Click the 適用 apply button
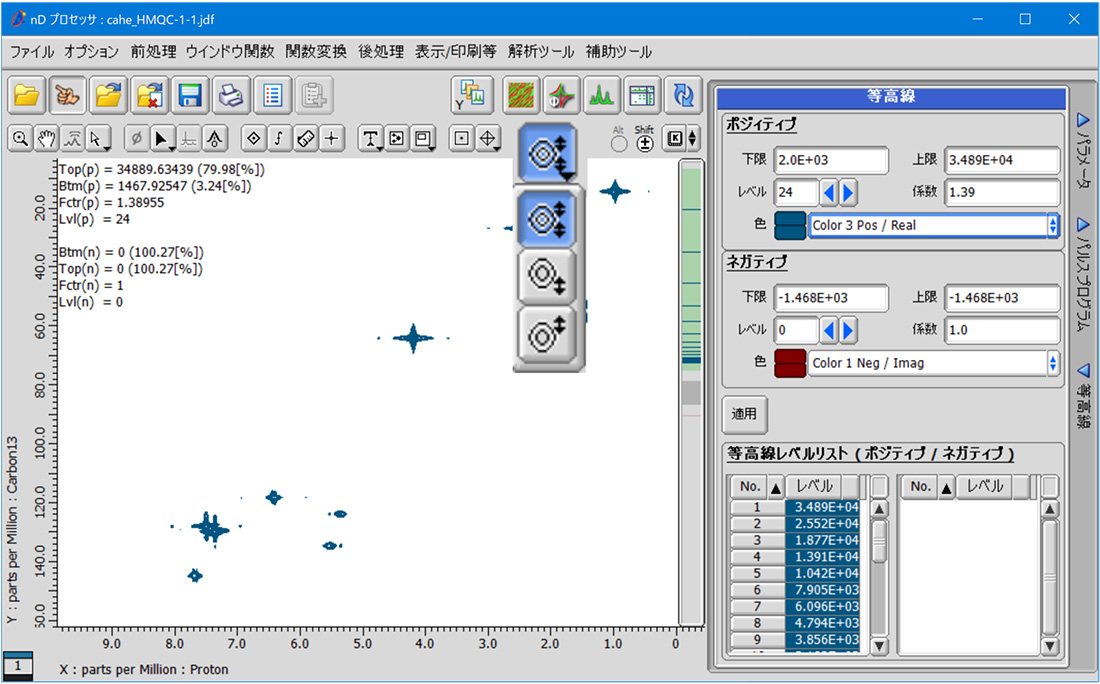 coord(744,413)
